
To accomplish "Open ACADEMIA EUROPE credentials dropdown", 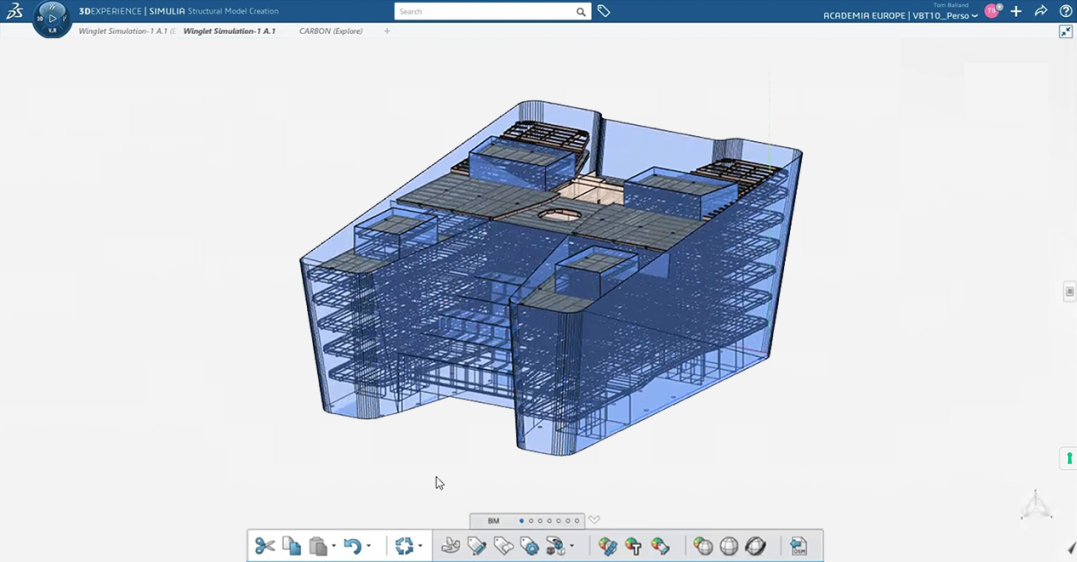I will tap(900, 16).
